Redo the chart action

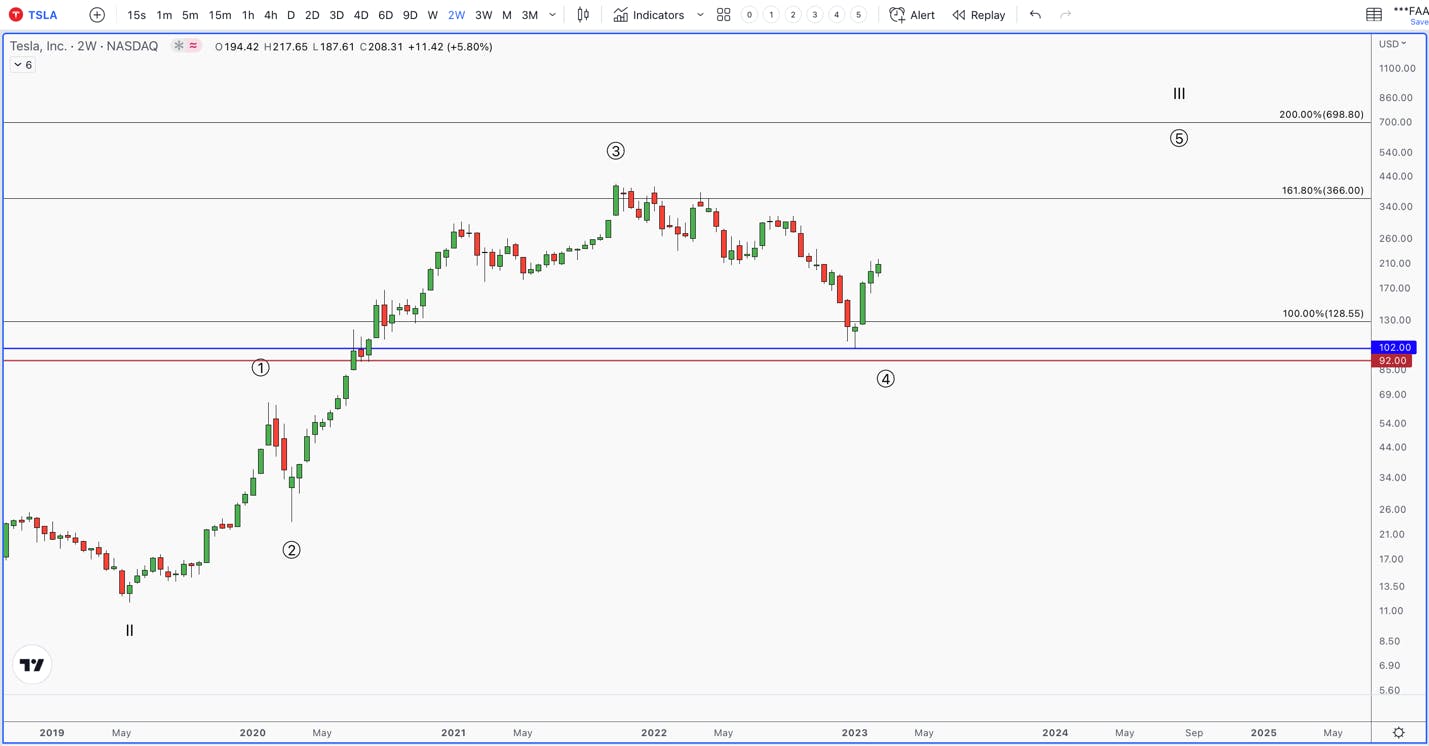click(x=1066, y=15)
